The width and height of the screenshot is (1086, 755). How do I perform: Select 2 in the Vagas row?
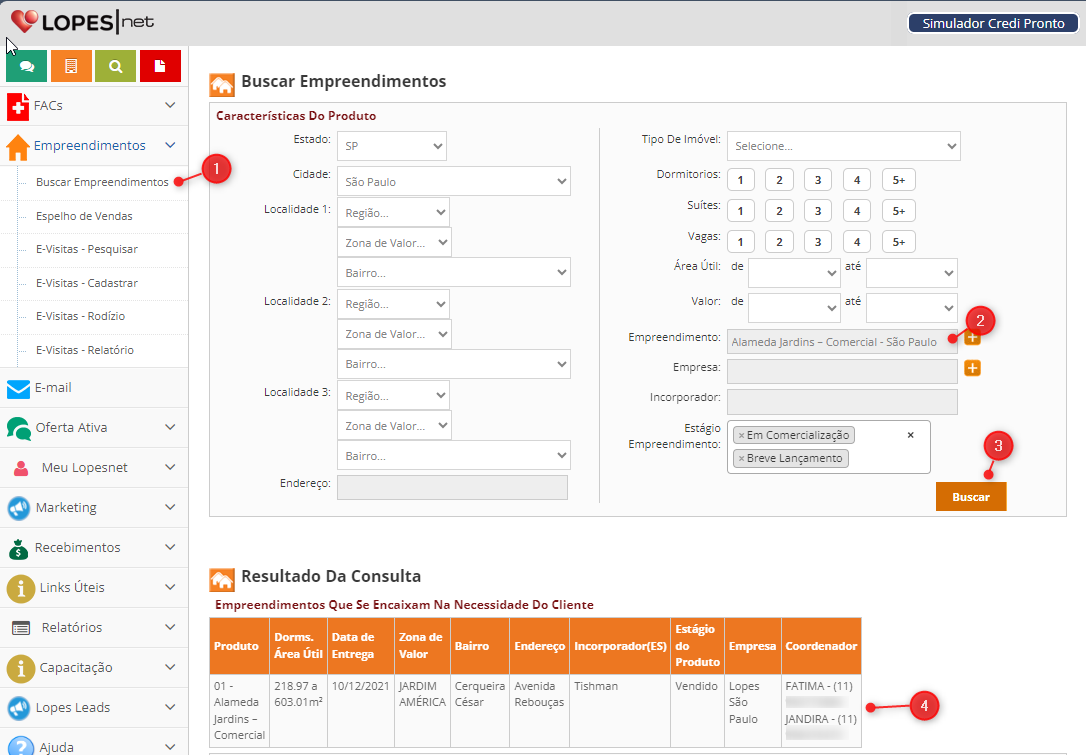click(x=779, y=242)
